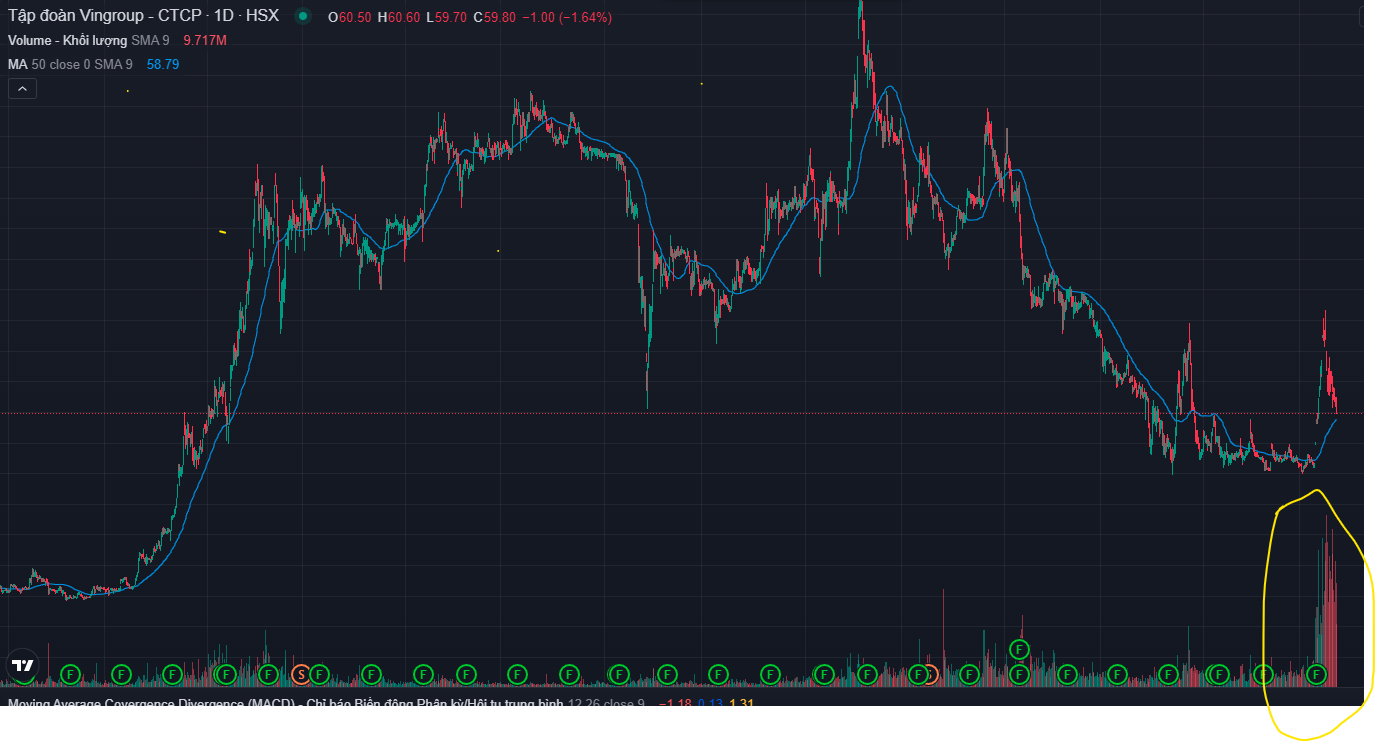This screenshot has height=742, width=1376.
Task: Click the price change −1.00 (−1.64%)
Action: click(x=567, y=18)
